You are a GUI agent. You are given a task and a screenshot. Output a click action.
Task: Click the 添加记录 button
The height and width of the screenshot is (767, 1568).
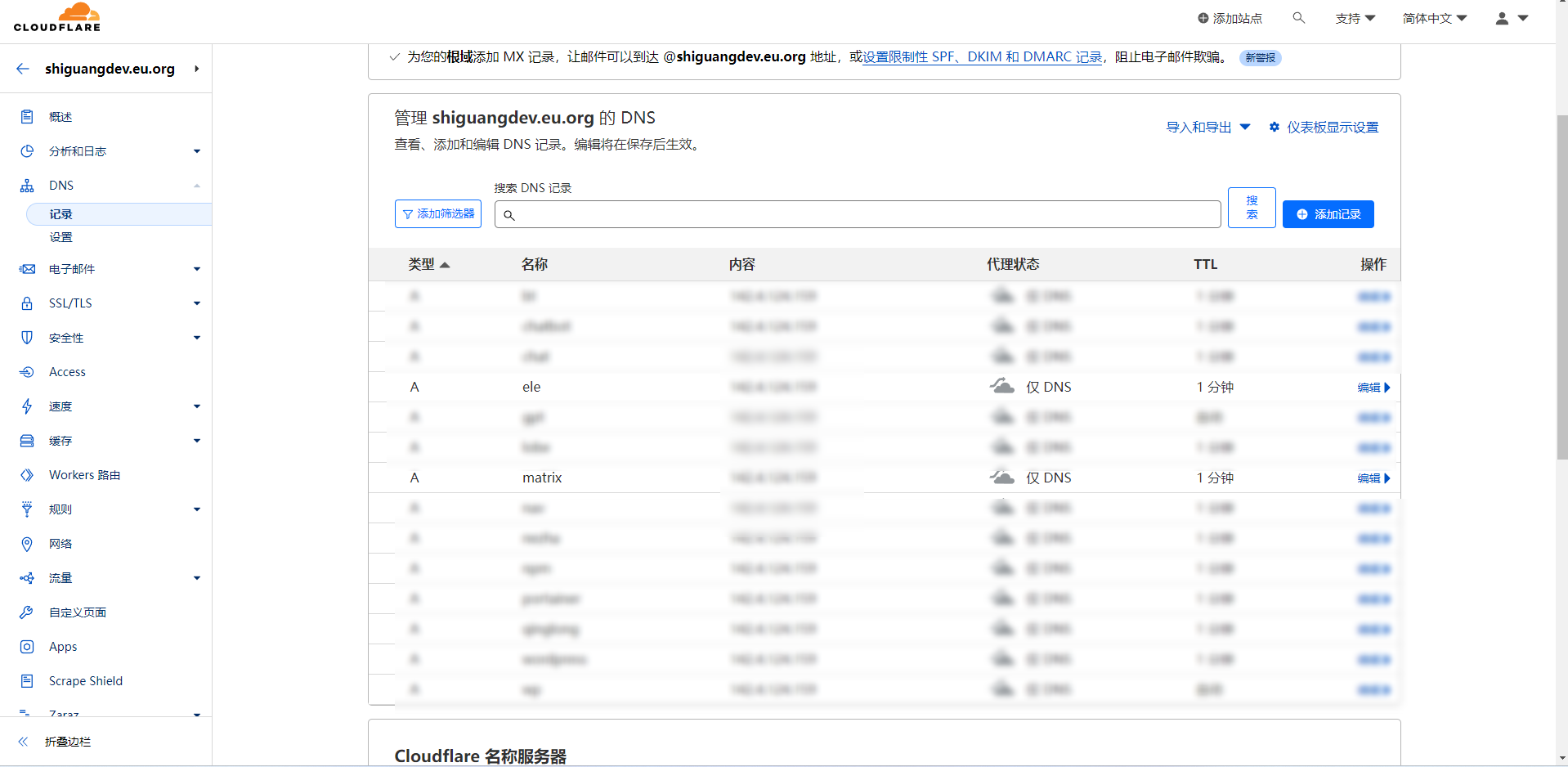1328,214
